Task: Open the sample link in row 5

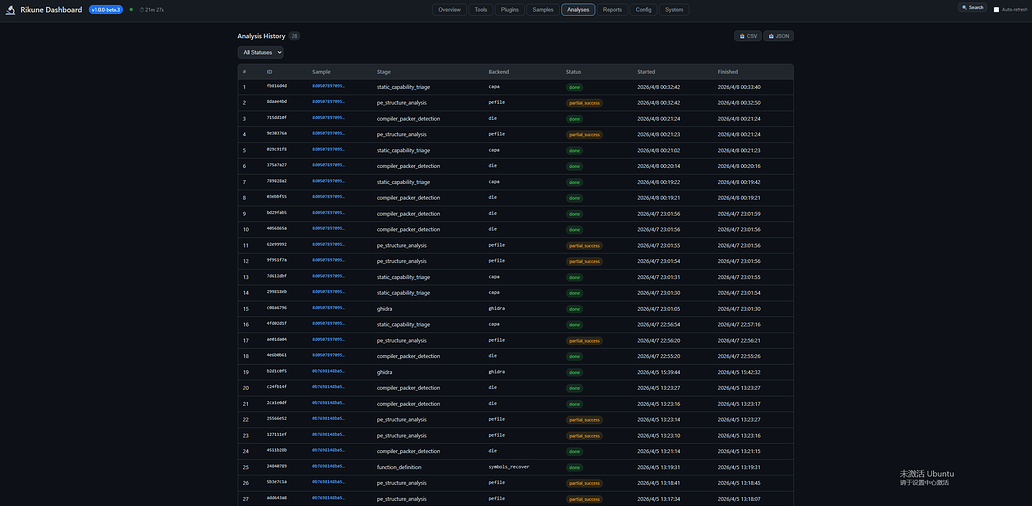Action: click(328, 149)
